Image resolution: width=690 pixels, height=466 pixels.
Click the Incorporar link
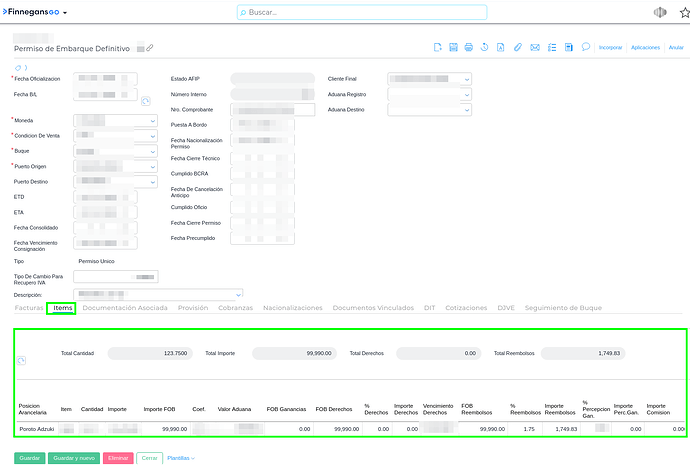click(x=609, y=47)
